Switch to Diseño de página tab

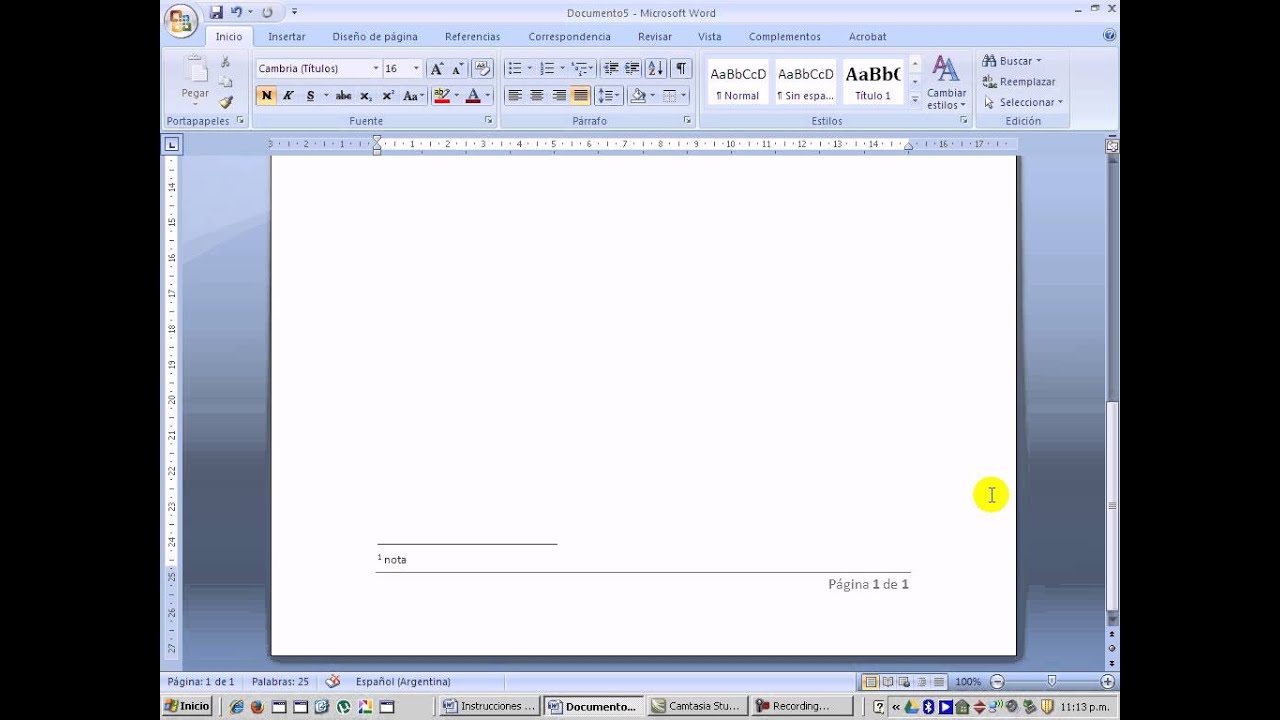(375, 37)
